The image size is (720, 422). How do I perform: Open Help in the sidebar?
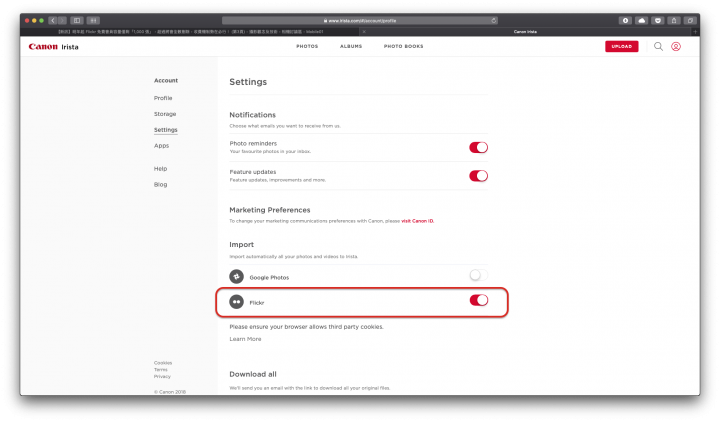pos(160,169)
